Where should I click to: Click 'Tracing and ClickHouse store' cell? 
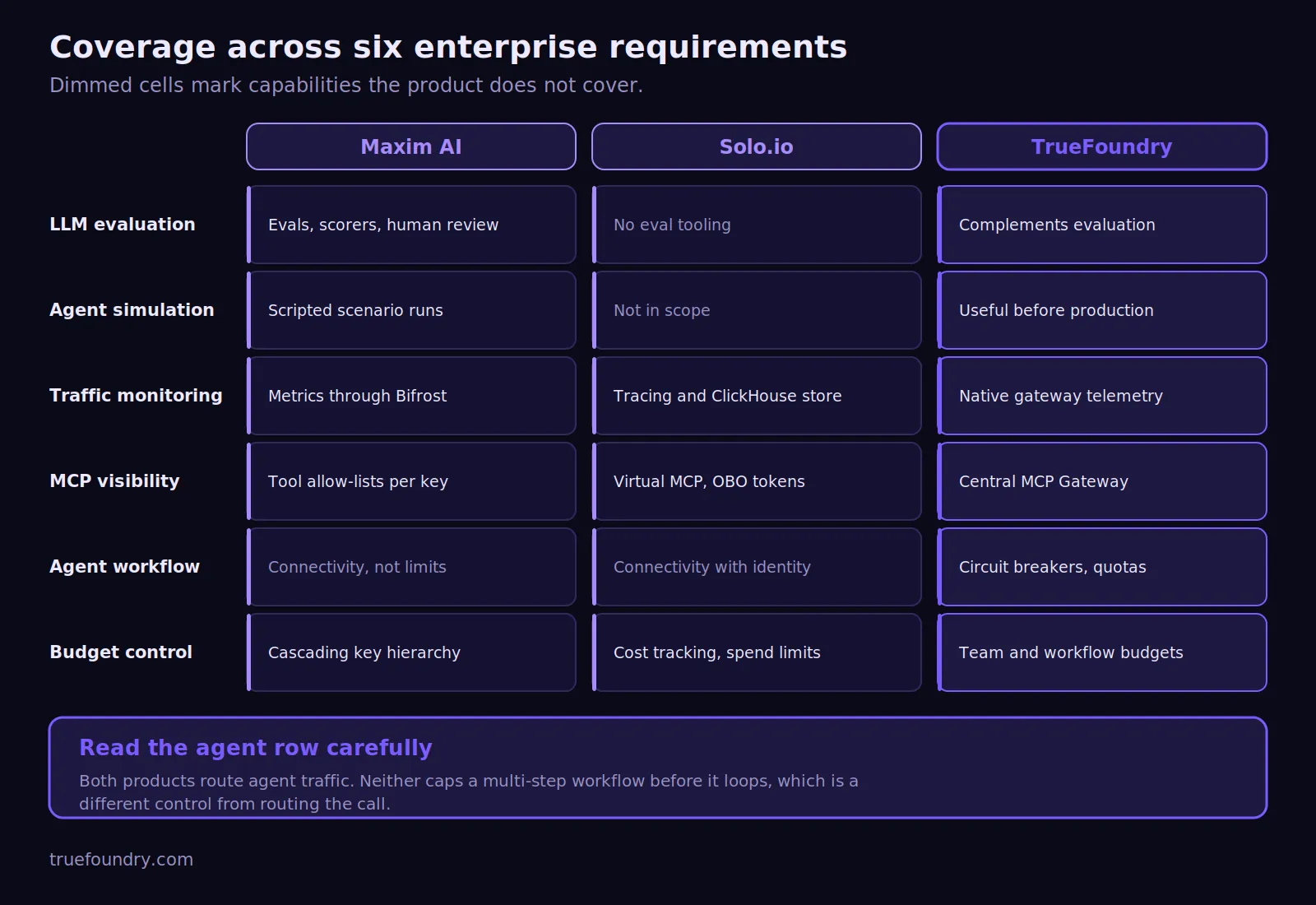pos(757,396)
